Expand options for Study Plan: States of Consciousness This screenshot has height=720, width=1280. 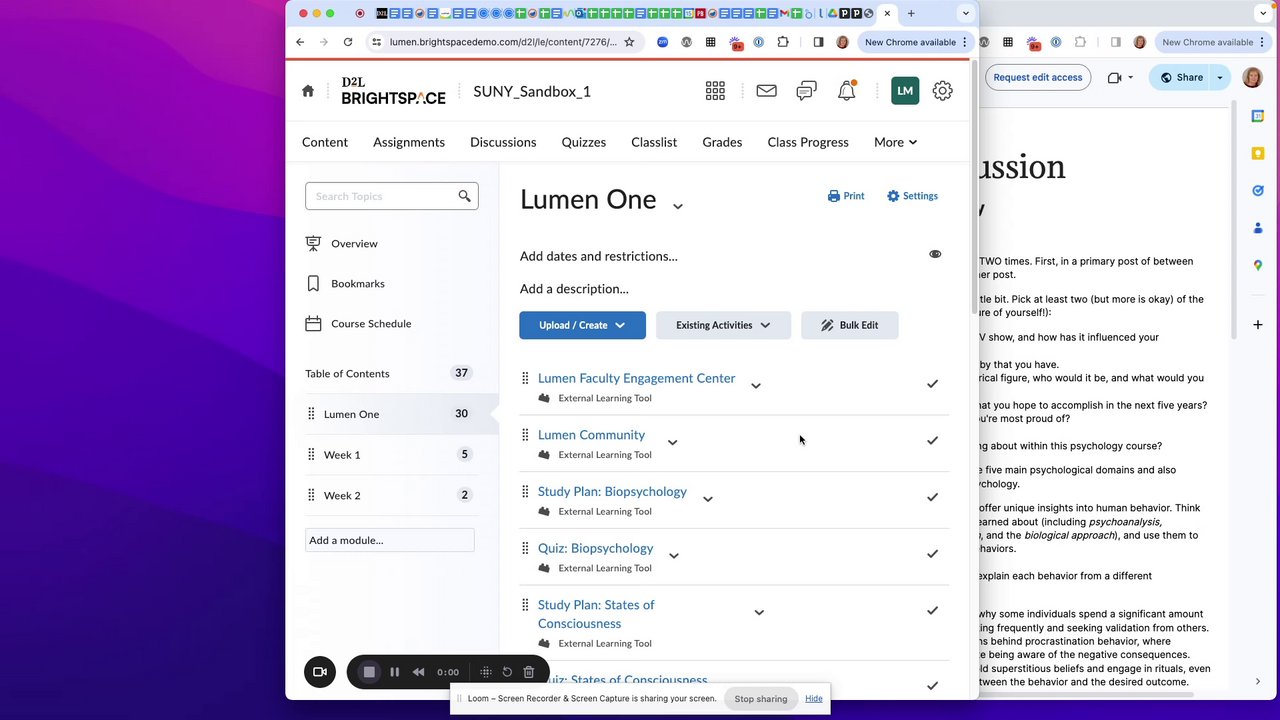point(759,612)
